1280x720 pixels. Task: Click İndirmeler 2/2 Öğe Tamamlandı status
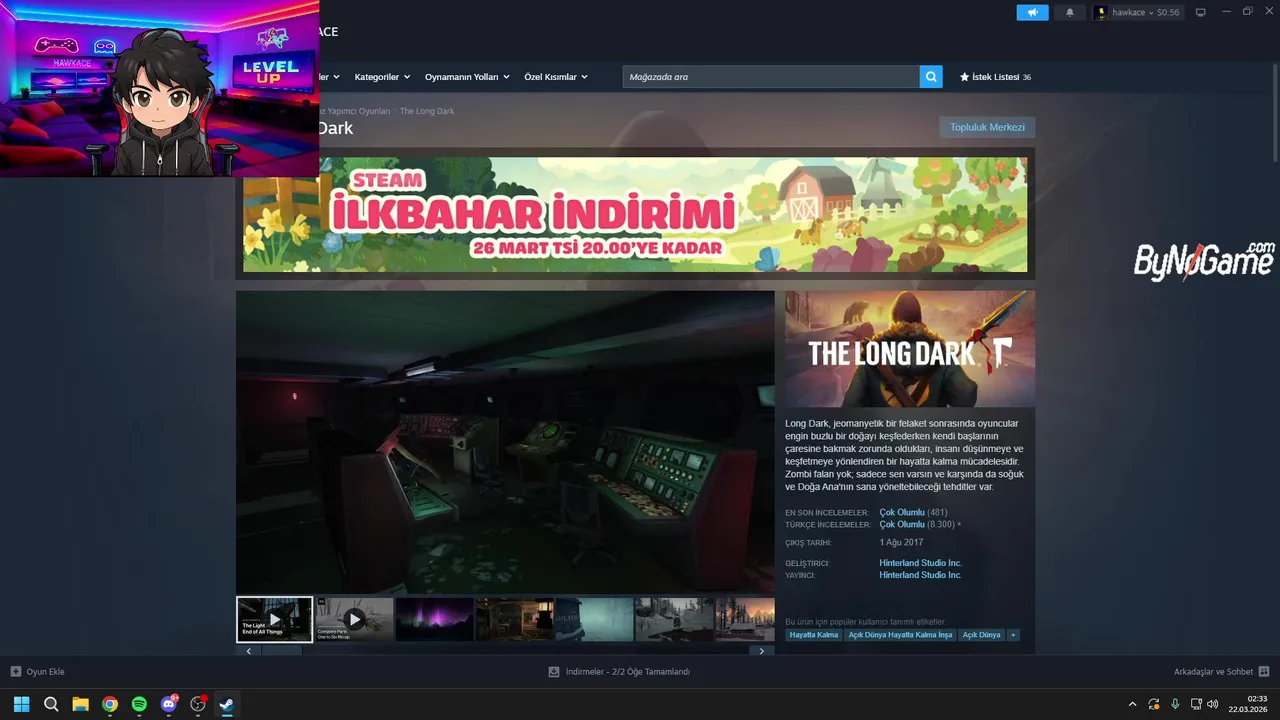628,671
